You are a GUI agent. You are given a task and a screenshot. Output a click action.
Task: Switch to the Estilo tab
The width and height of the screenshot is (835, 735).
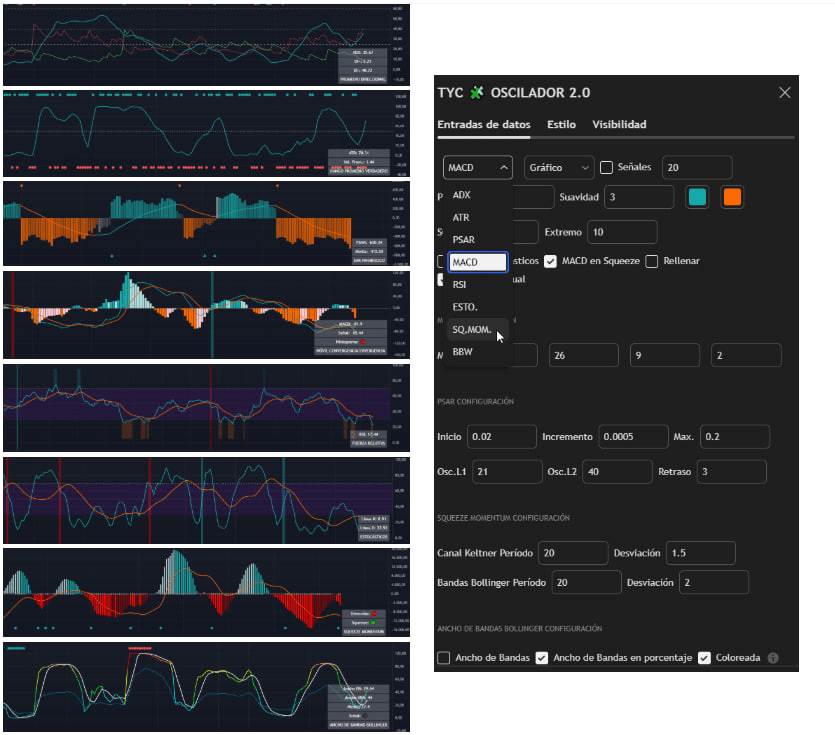[x=561, y=125]
